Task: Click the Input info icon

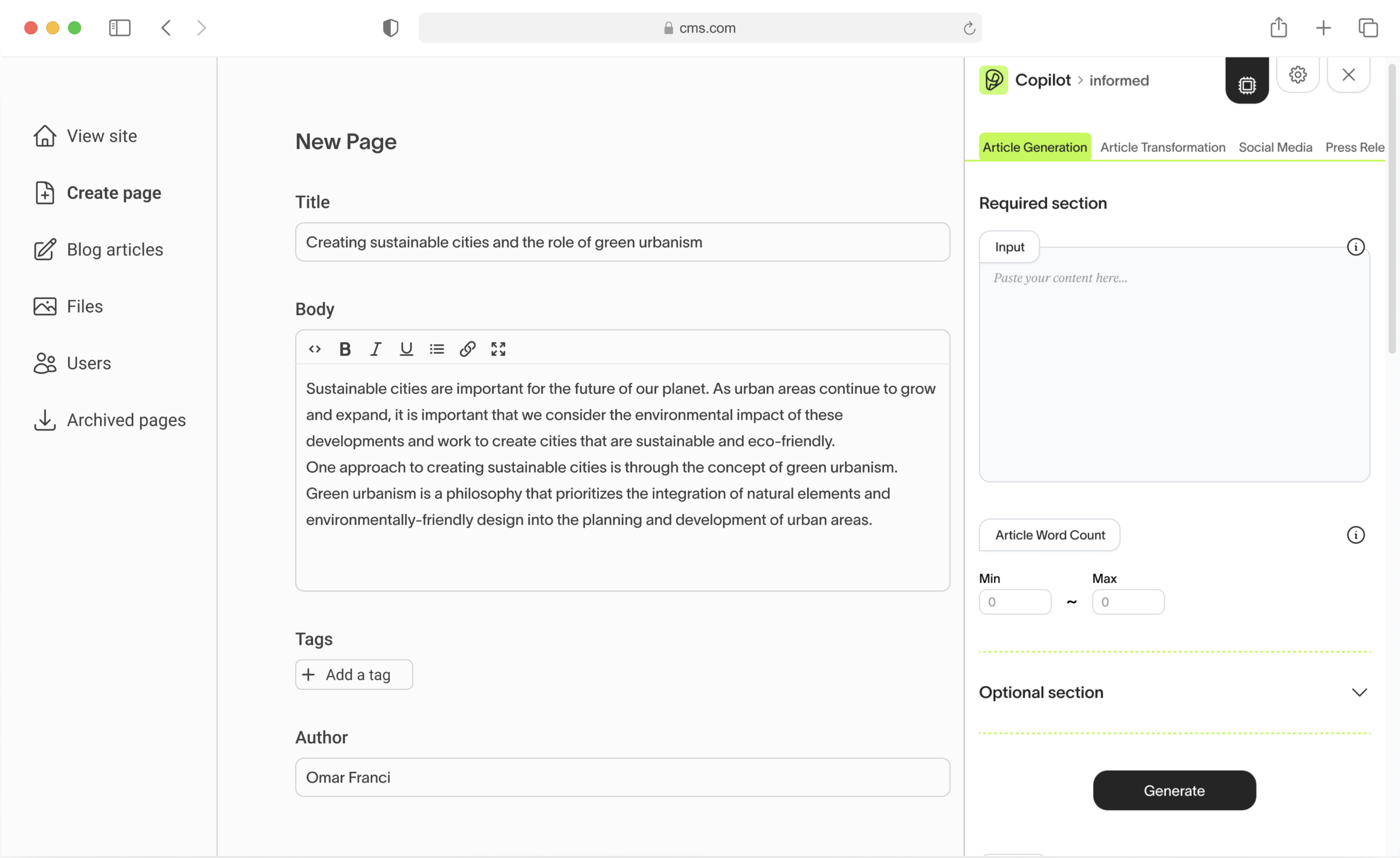Action: point(1356,247)
